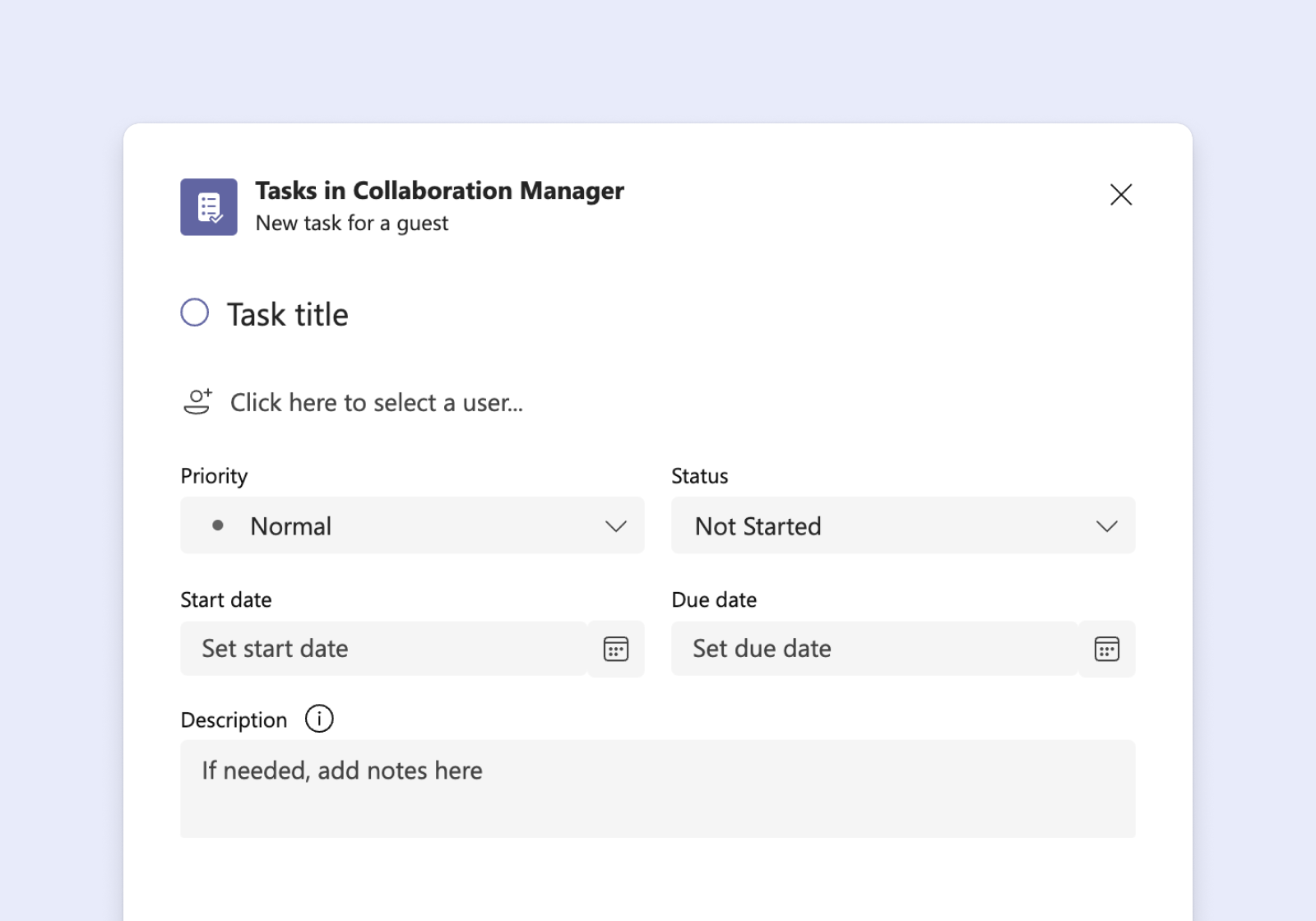Viewport: 1316px width, 921px height.
Task: Select 'Click here to select a user'
Action: 377,402
